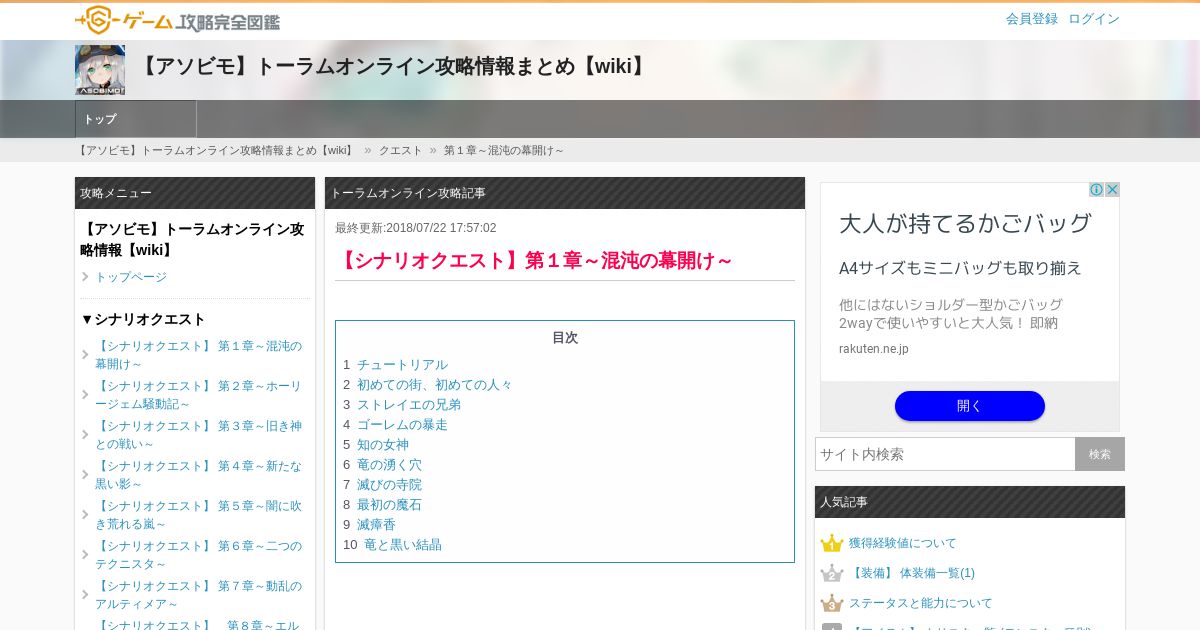1200x630 pixels.
Task: Jump to 滅びの寺院 section
Action: click(389, 485)
